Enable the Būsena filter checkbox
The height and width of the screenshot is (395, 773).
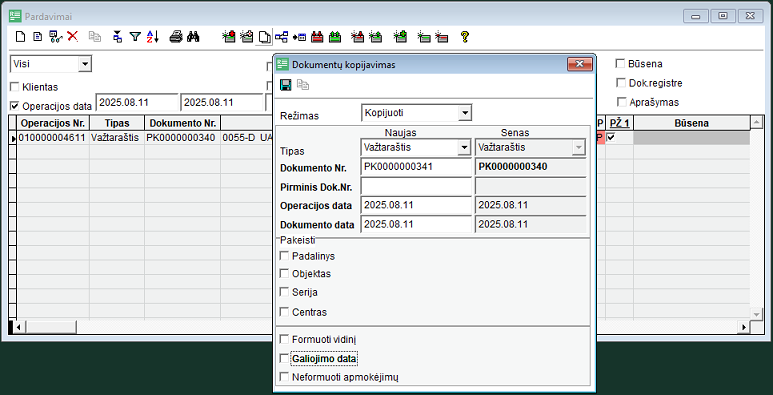pos(621,63)
